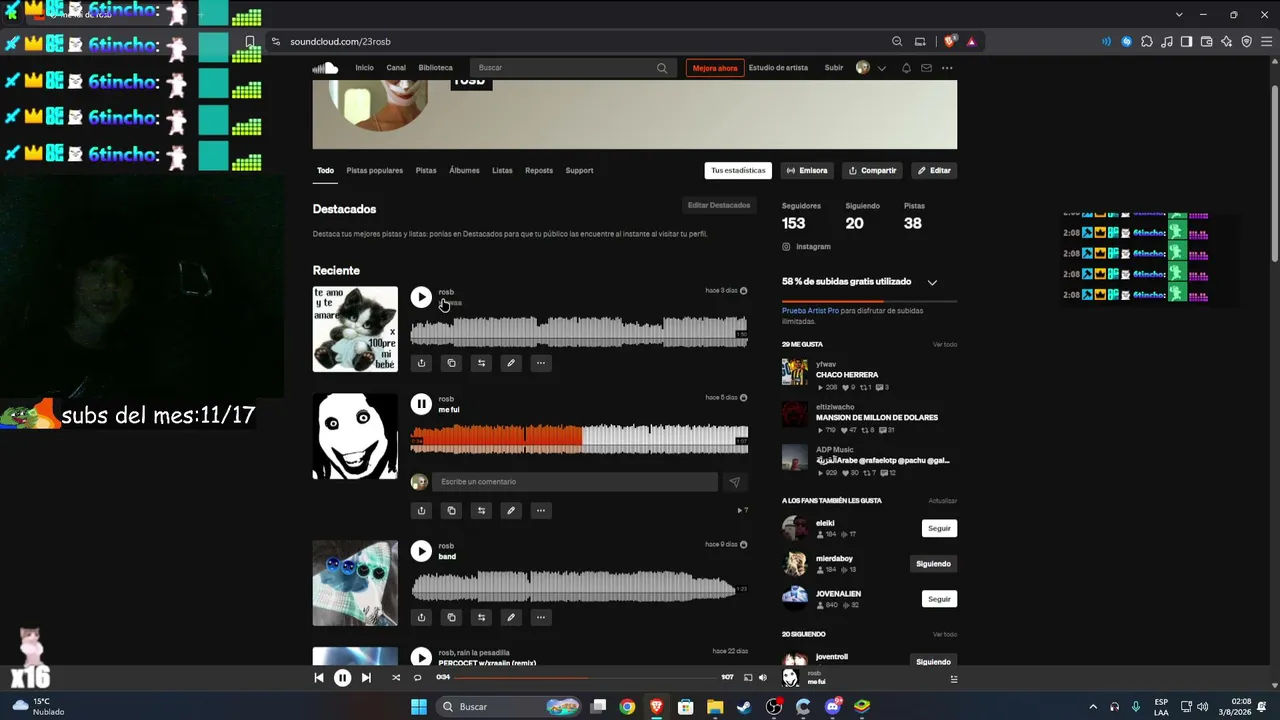Play the "band" track

(x=421, y=551)
